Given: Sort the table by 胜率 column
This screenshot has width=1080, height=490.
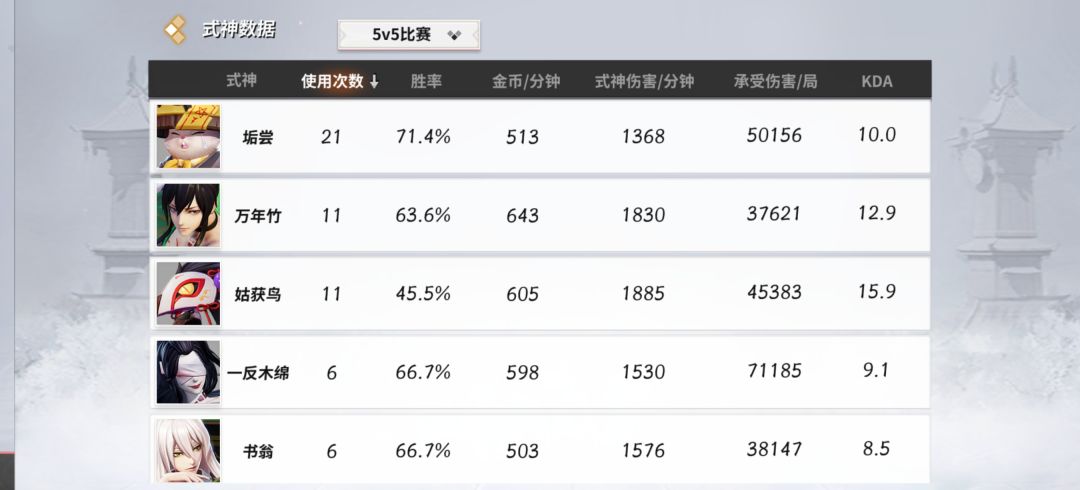Looking at the screenshot, I should coord(426,81).
